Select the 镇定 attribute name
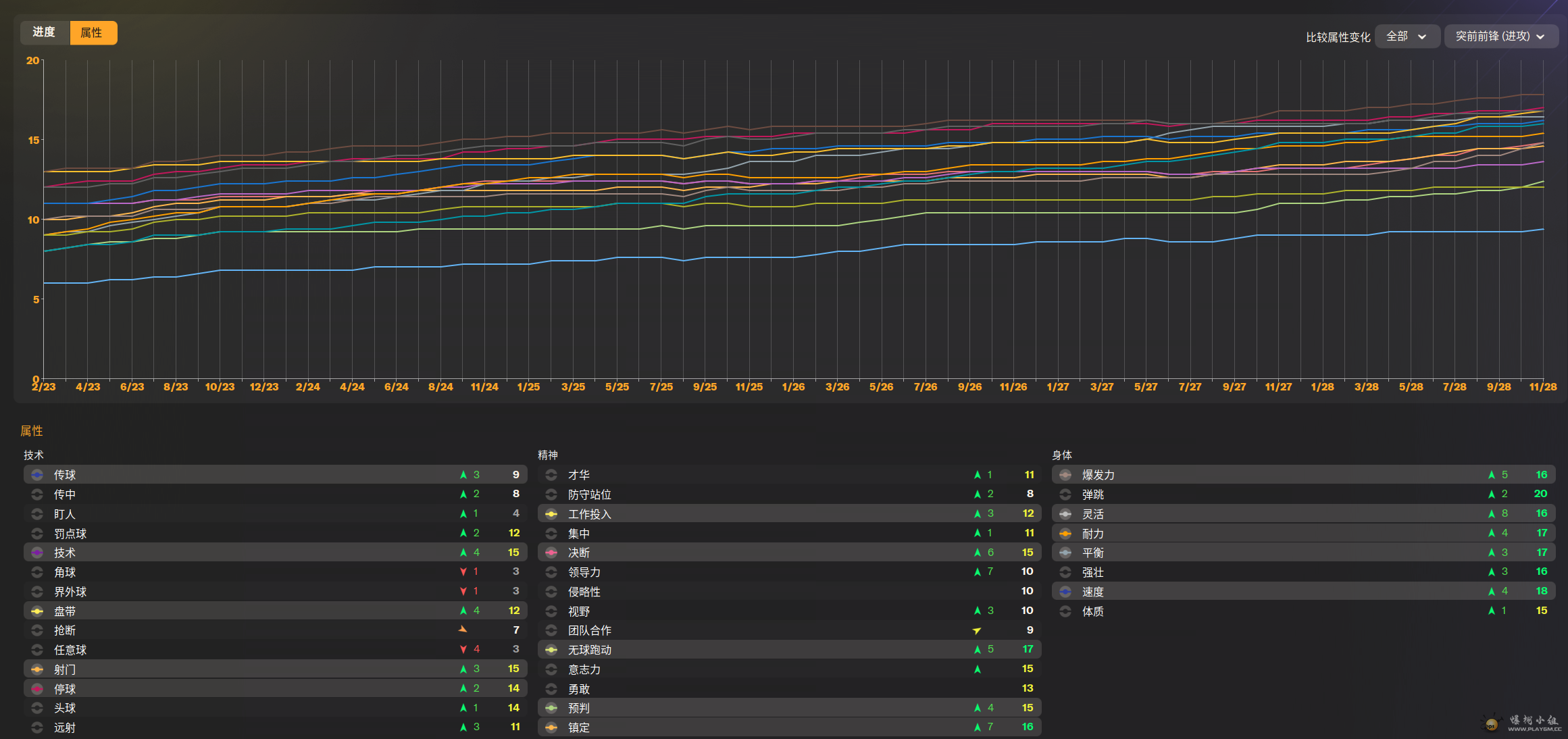Viewport: 1568px width, 739px height. click(579, 728)
